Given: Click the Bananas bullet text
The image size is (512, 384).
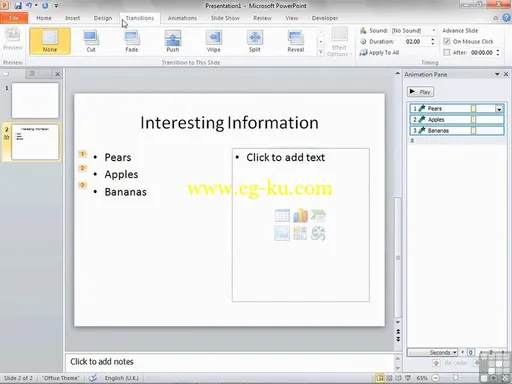Looking at the screenshot, I should click(x=126, y=192).
